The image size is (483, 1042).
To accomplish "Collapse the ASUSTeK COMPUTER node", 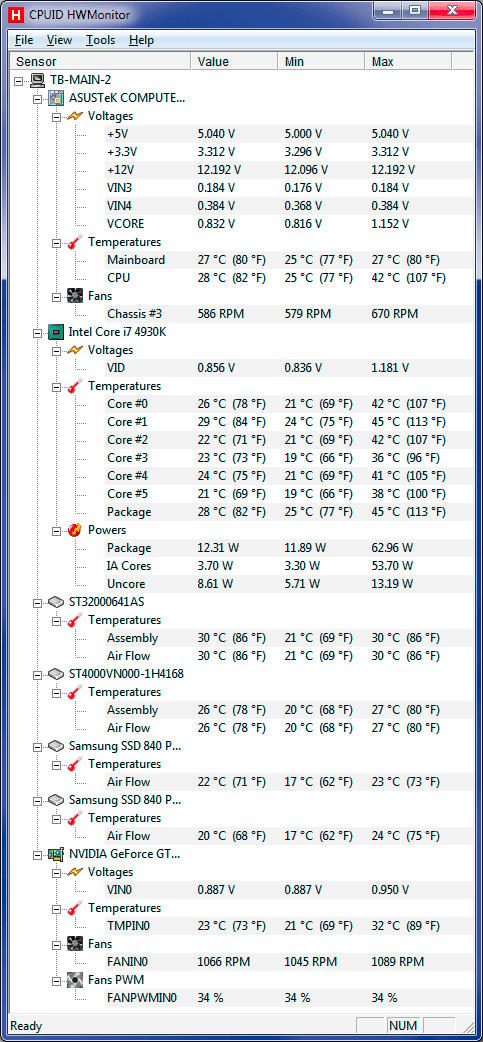I will tap(38, 98).
